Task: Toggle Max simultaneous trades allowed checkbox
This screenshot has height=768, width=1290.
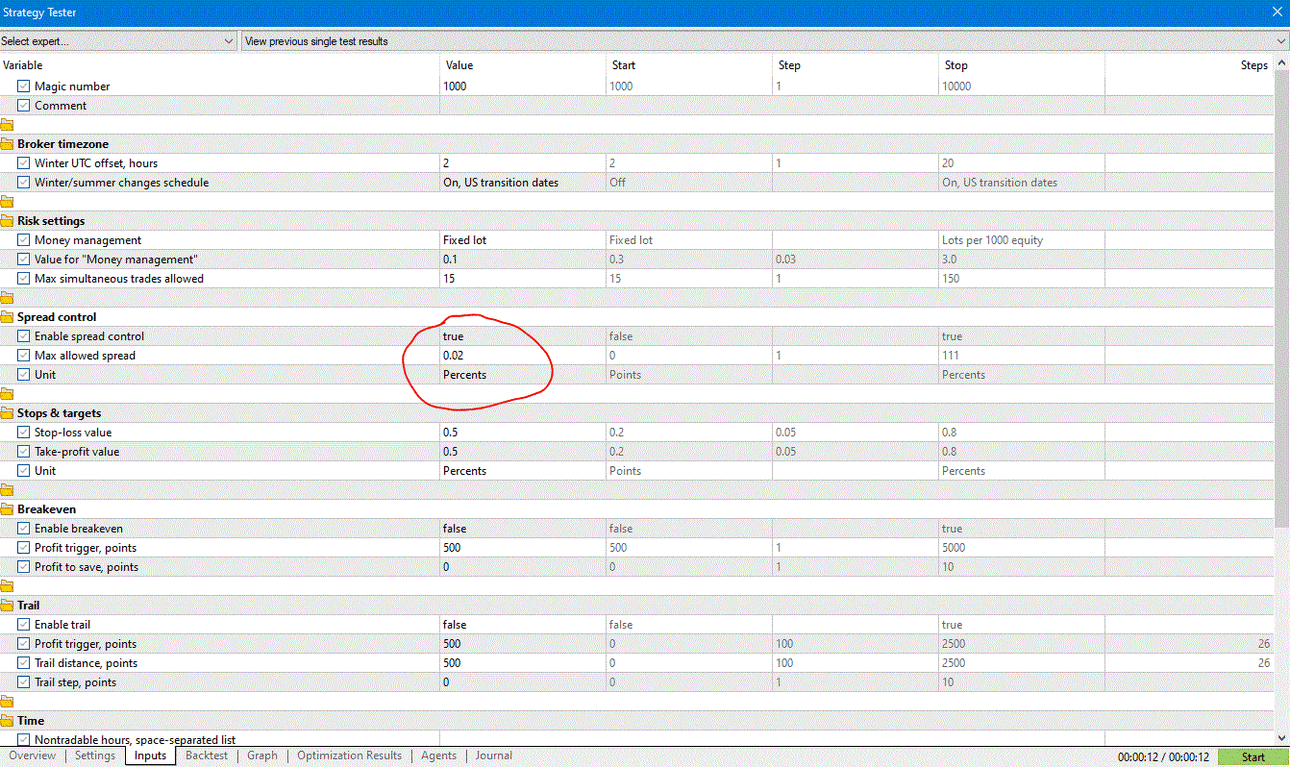Action: tap(24, 278)
